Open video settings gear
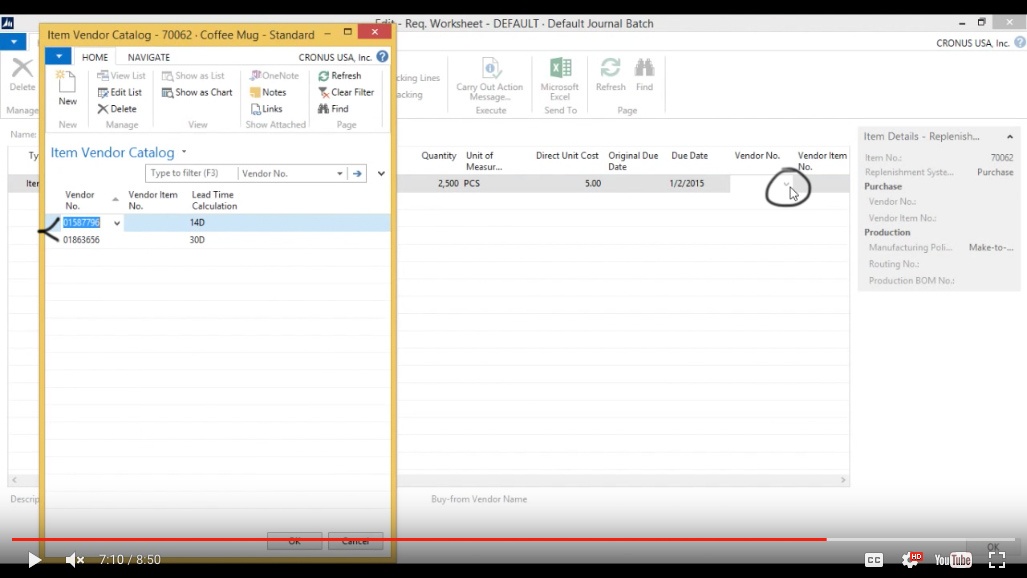1027x578 pixels. [910, 560]
